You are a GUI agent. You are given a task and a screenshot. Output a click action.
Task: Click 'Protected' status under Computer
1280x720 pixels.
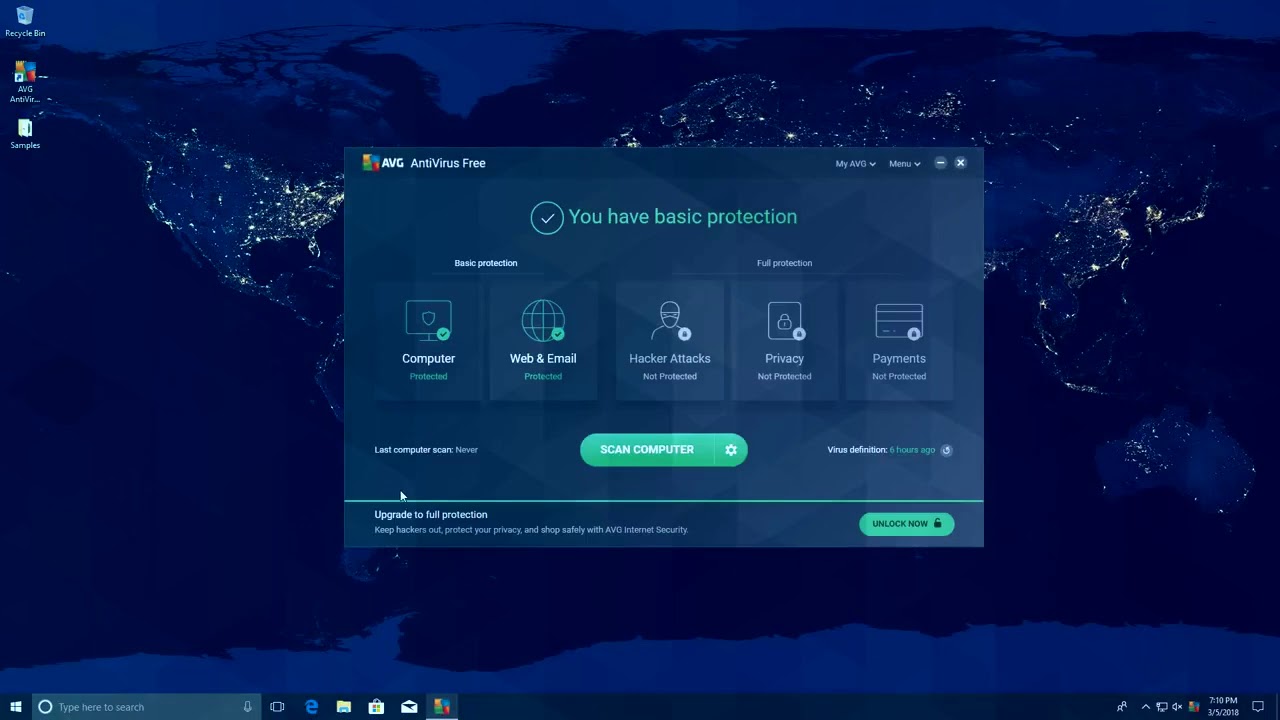428,377
